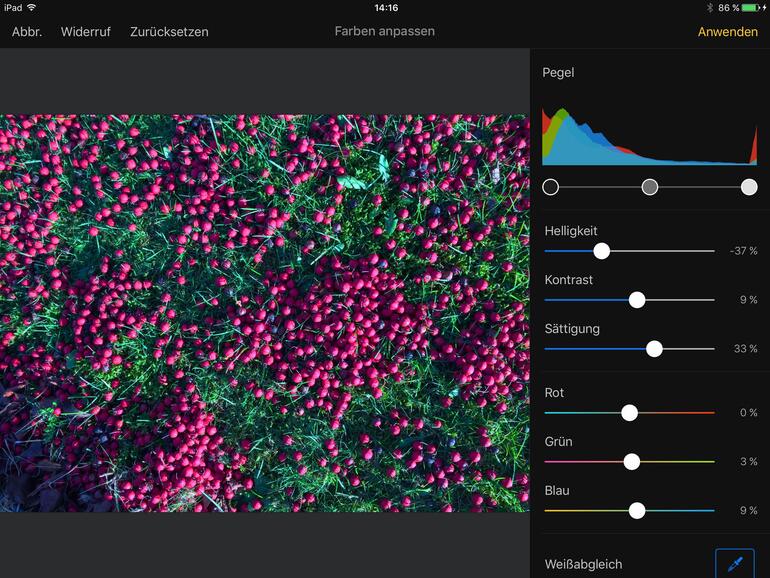Viewport: 770px width, 578px height.
Task: Select the white point levels handle
Action: (749, 187)
